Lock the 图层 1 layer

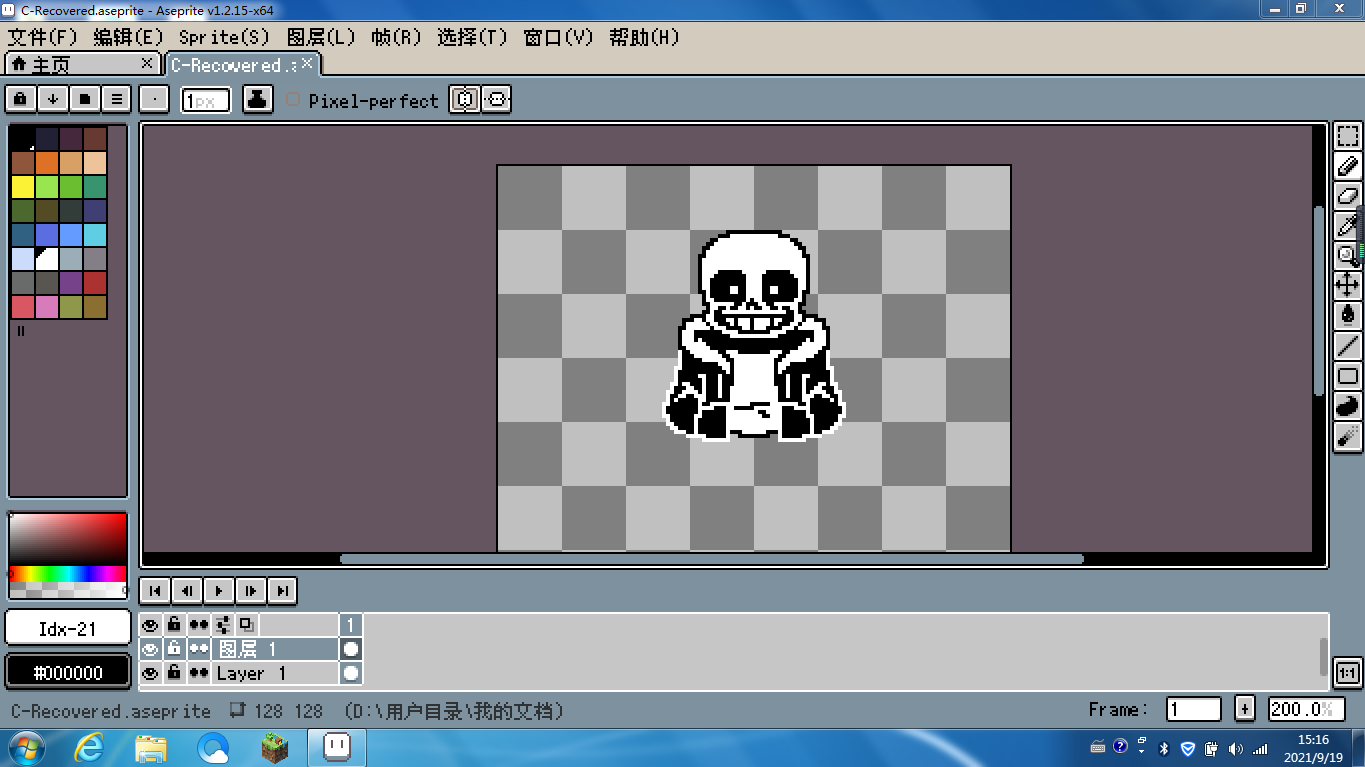click(174, 649)
